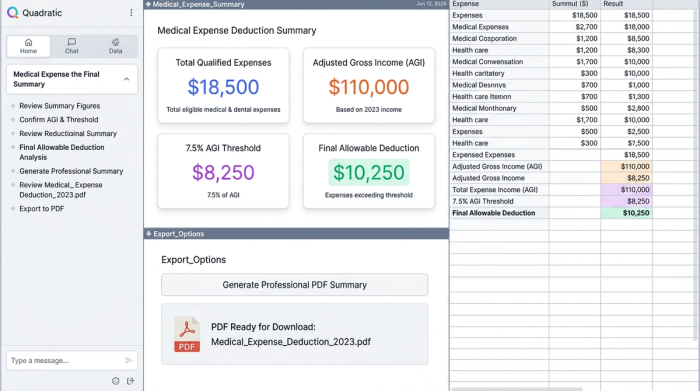Select the Medical Cosporation cell
Screen dimensions: 700x391
(x=499, y=38)
